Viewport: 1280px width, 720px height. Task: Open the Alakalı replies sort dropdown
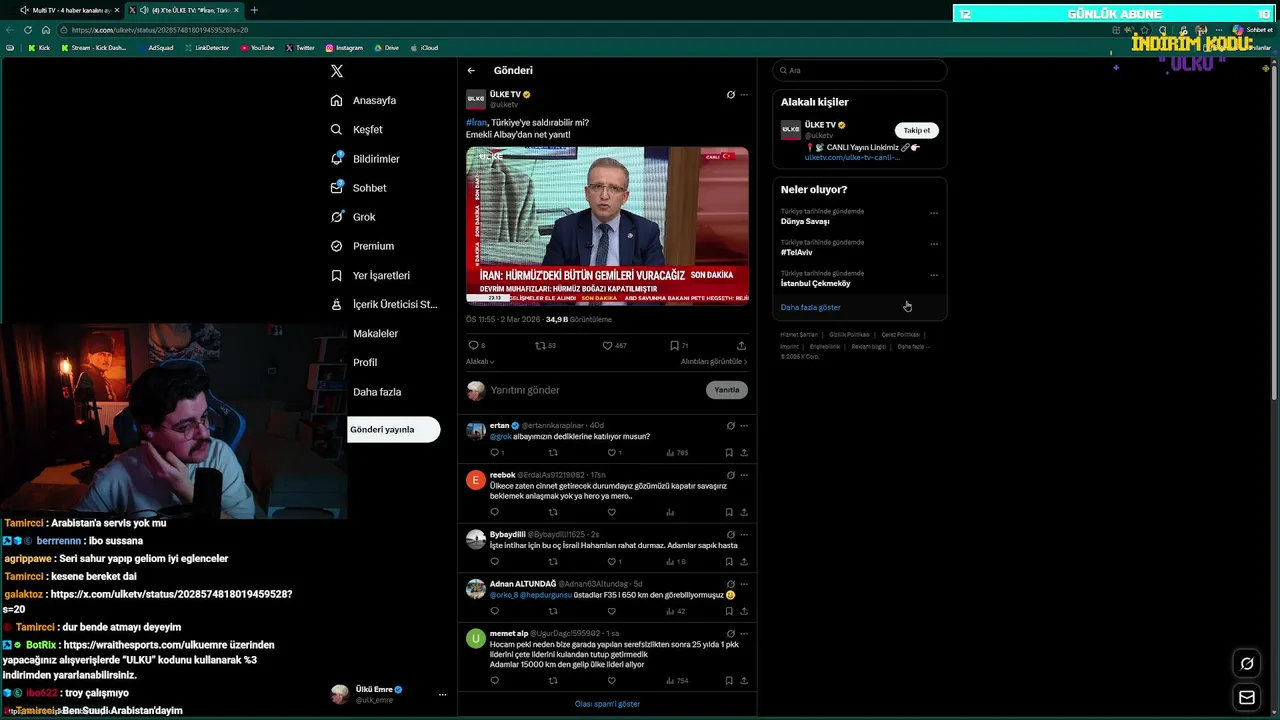480,361
